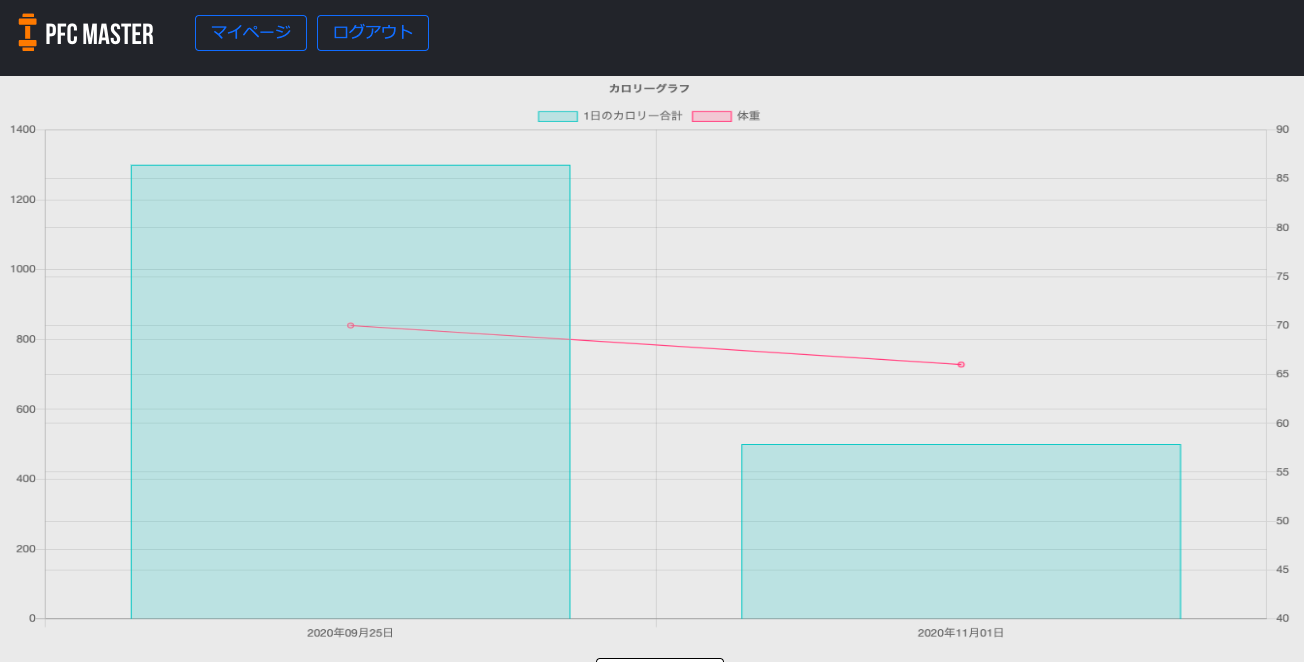Click the pink weight trend line
1304x662 pixels.
[655, 344]
